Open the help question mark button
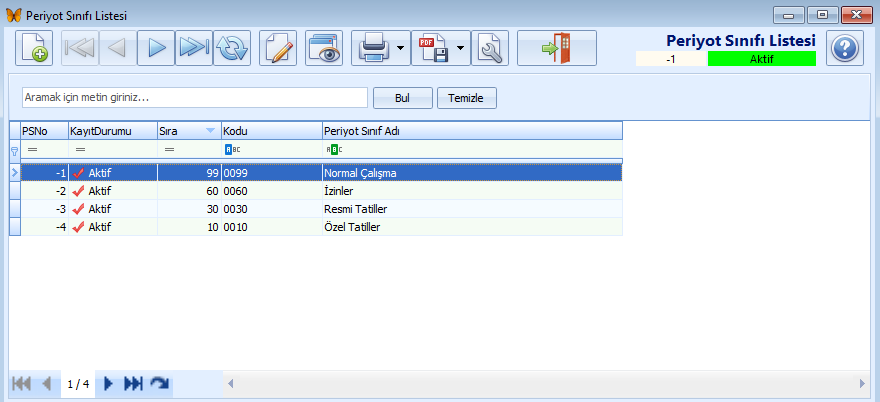The image size is (880, 402). pyautogui.click(x=844, y=48)
